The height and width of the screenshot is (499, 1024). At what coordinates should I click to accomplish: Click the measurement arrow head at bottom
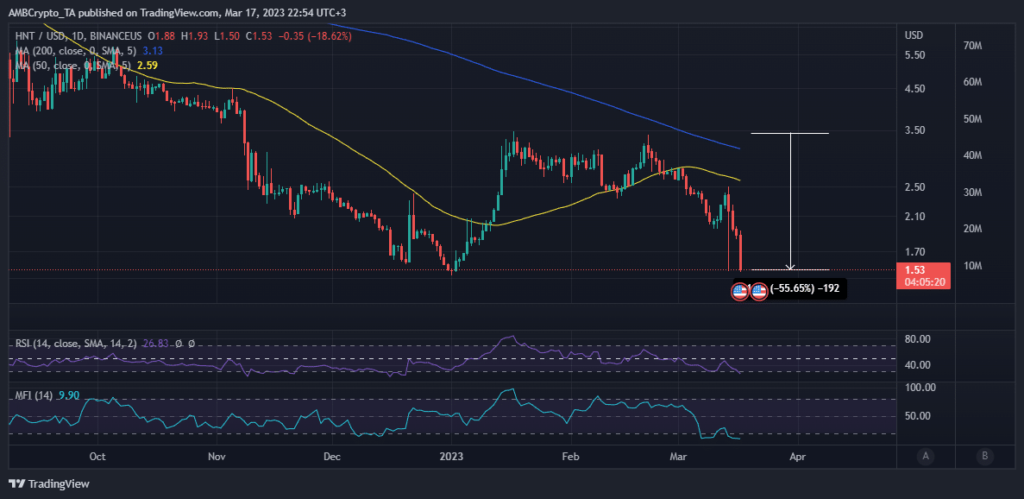791,266
